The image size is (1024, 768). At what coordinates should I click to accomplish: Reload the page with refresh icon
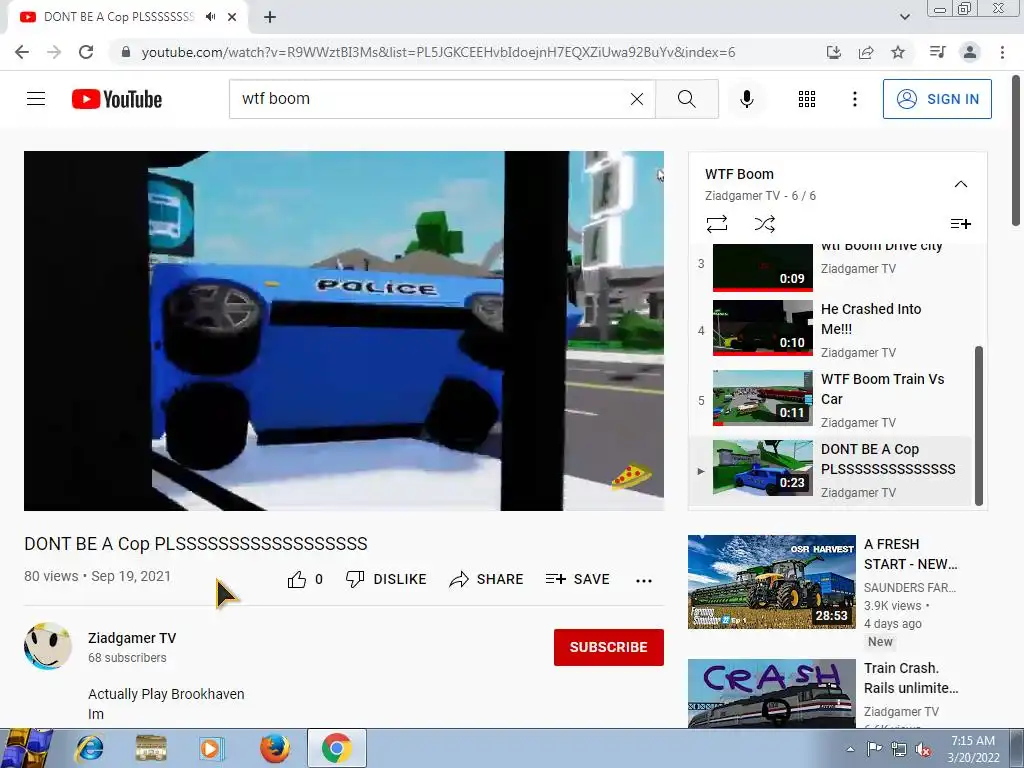pyautogui.click(x=86, y=52)
